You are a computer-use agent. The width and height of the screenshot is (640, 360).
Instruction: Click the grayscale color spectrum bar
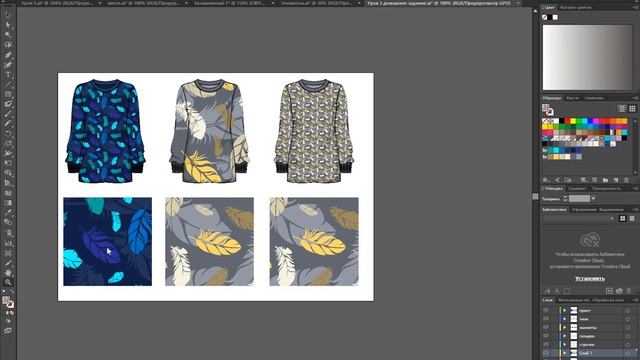coord(587,57)
